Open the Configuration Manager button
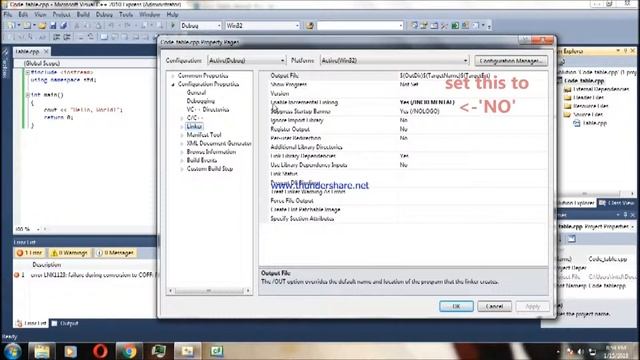The width and height of the screenshot is (640, 360). point(511,61)
